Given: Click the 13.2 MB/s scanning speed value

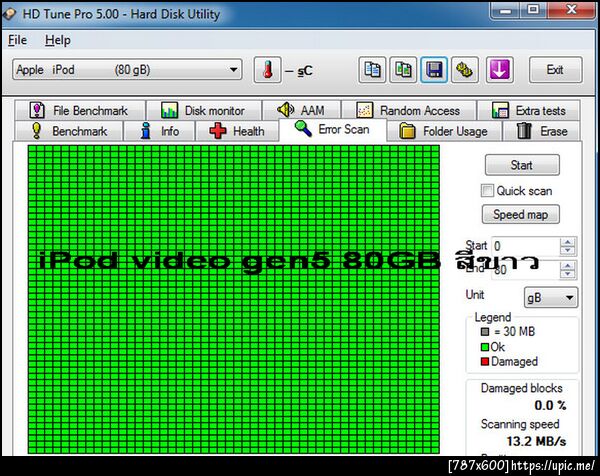Looking at the screenshot, I should point(536,441).
